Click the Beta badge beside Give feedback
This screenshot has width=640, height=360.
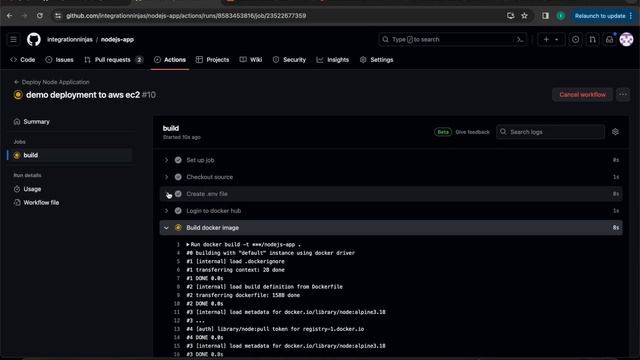point(443,132)
